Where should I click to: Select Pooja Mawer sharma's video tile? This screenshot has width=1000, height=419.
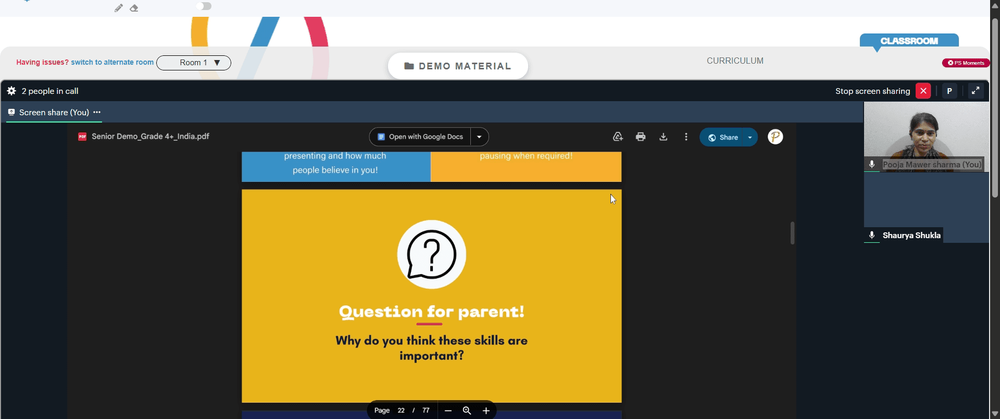[x=926, y=137]
